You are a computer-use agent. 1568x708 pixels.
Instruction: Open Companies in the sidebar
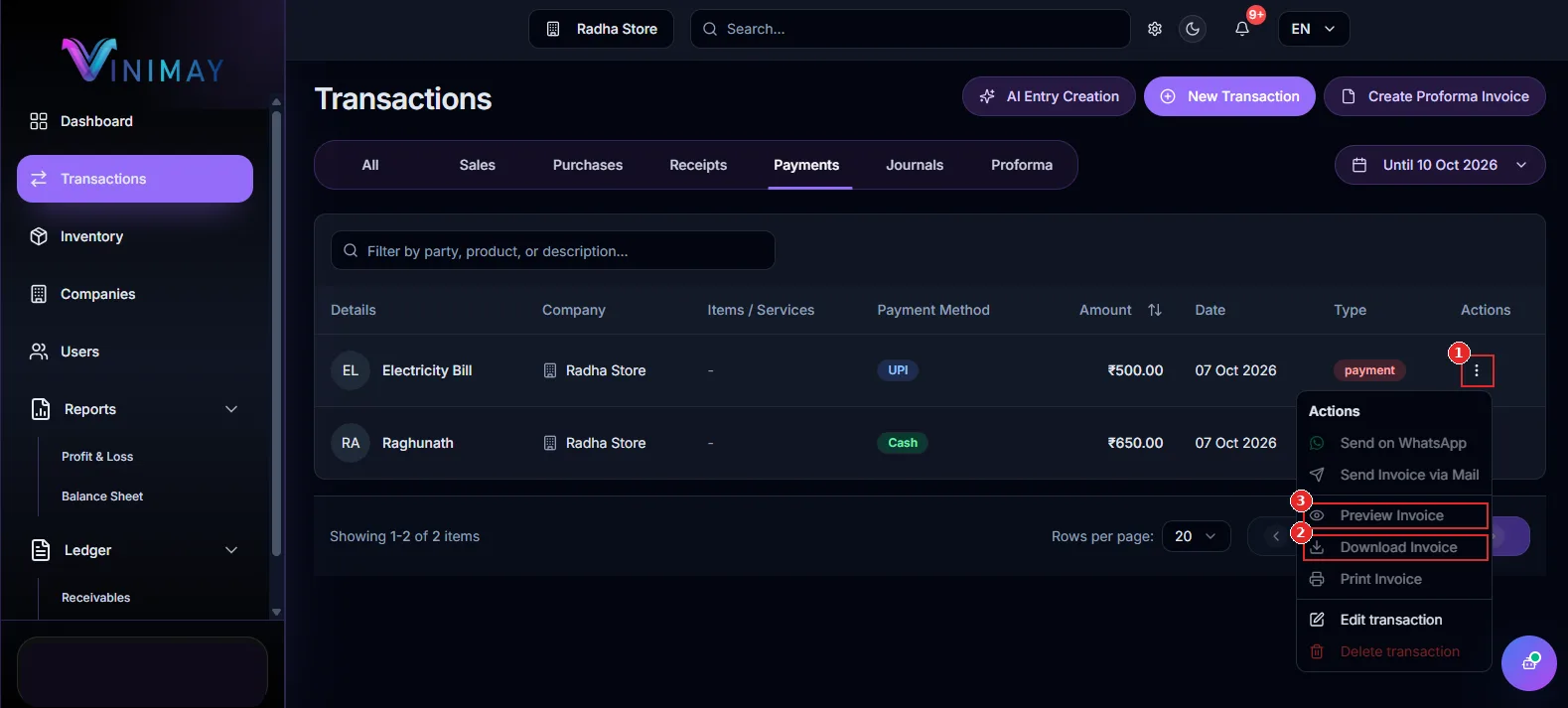pyautogui.click(x=135, y=294)
